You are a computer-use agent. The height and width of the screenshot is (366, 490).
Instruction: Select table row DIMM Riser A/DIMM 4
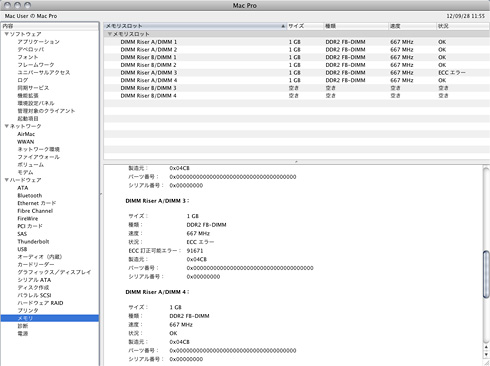[297, 80]
